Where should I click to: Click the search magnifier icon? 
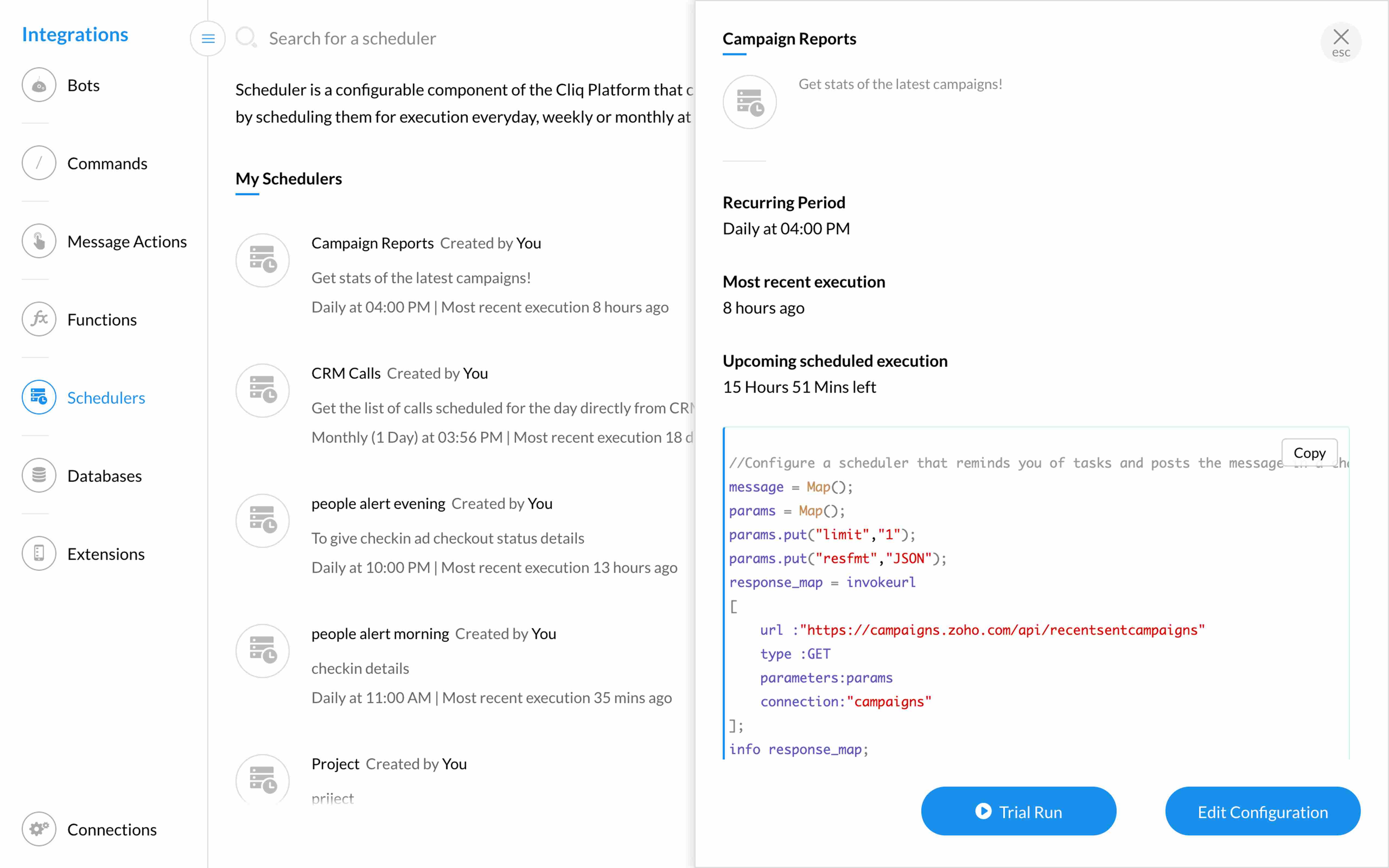[246, 38]
